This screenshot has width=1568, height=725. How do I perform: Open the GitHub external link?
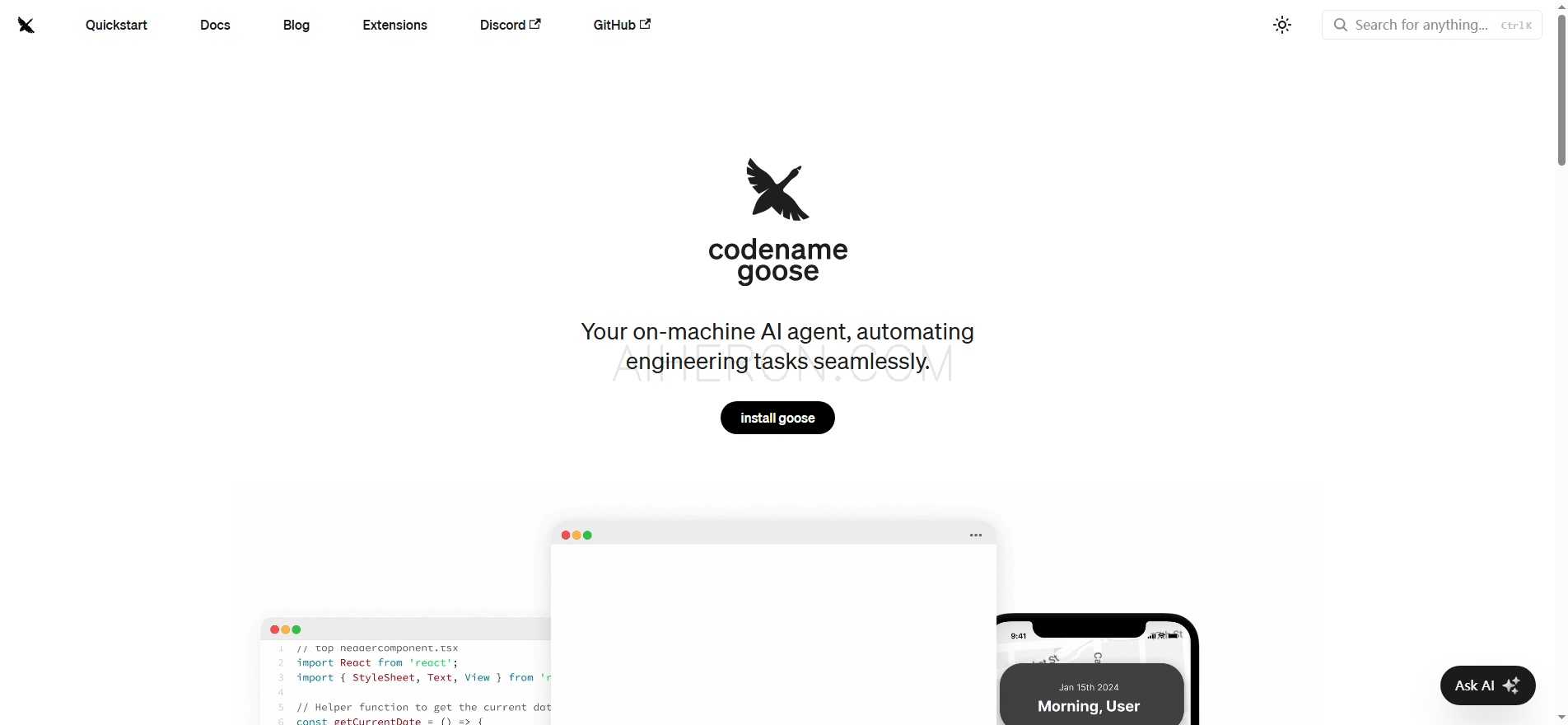coord(622,25)
